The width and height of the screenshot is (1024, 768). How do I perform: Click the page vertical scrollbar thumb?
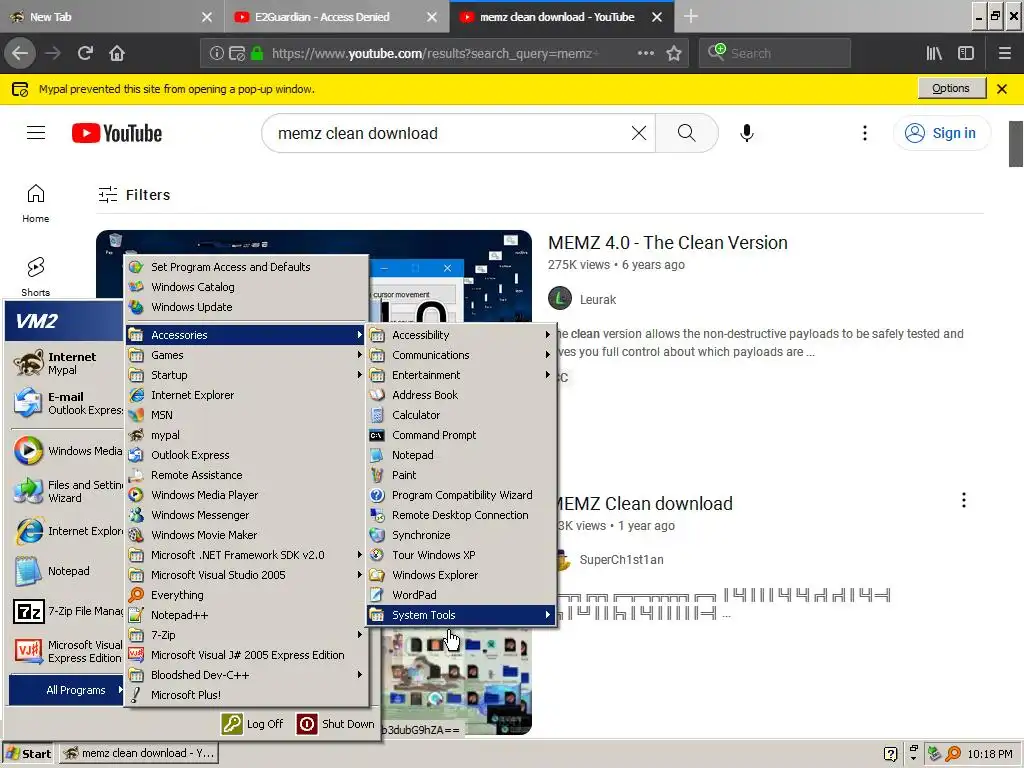(1016, 144)
